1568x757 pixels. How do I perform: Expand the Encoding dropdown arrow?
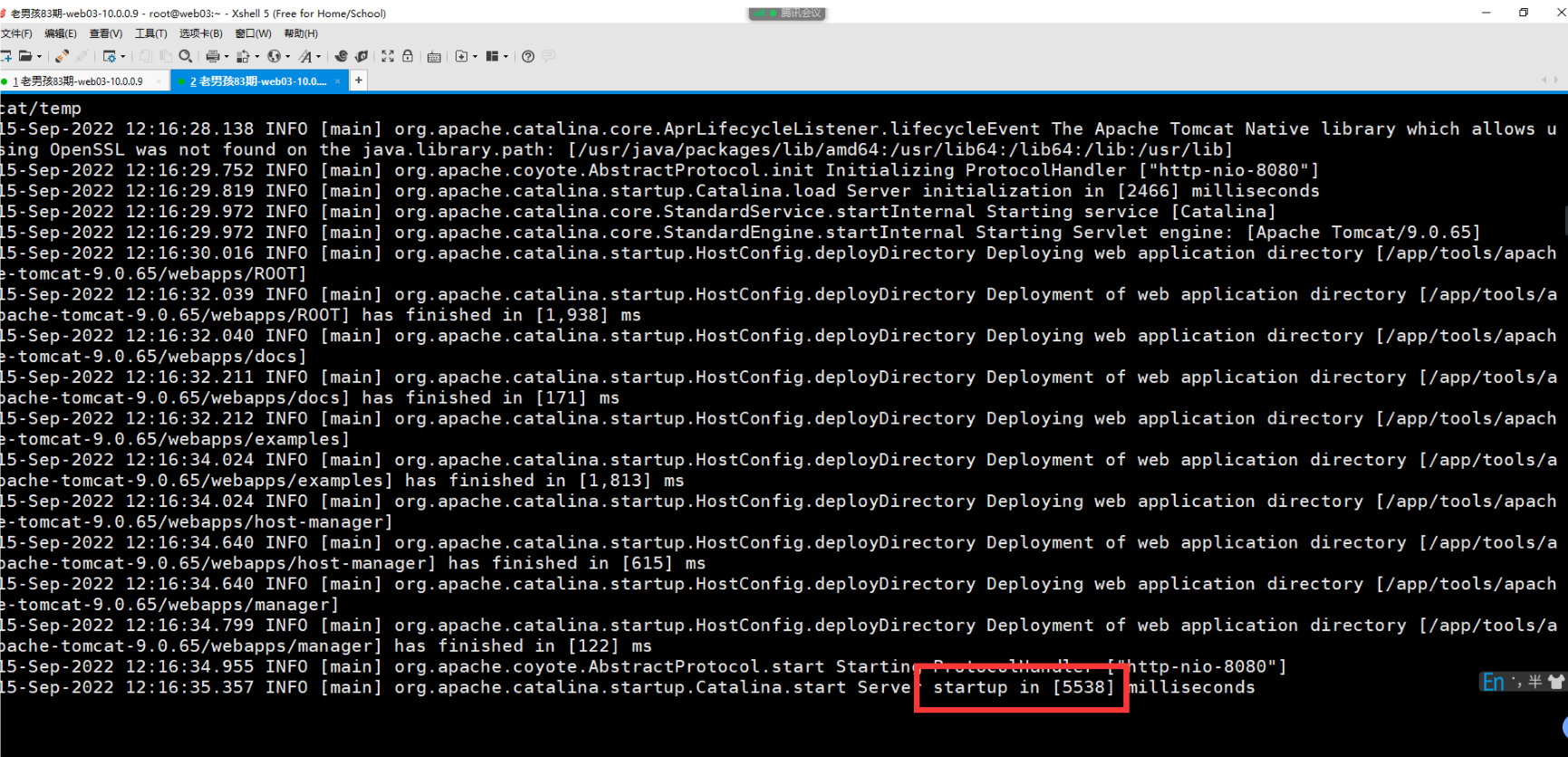(x=288, y=56)
